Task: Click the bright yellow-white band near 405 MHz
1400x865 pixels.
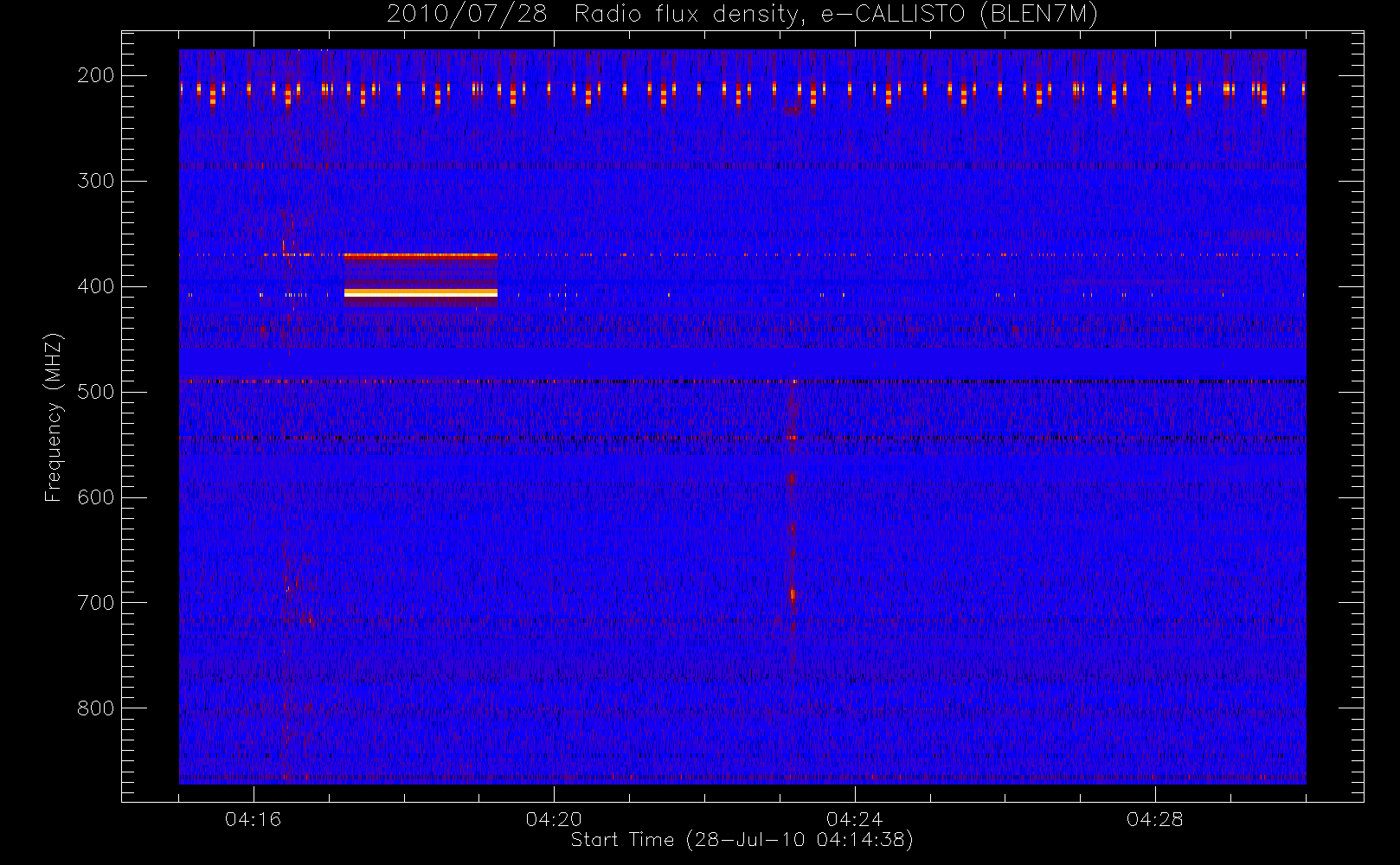Action: pyautogui.click(x=421, y=293)
